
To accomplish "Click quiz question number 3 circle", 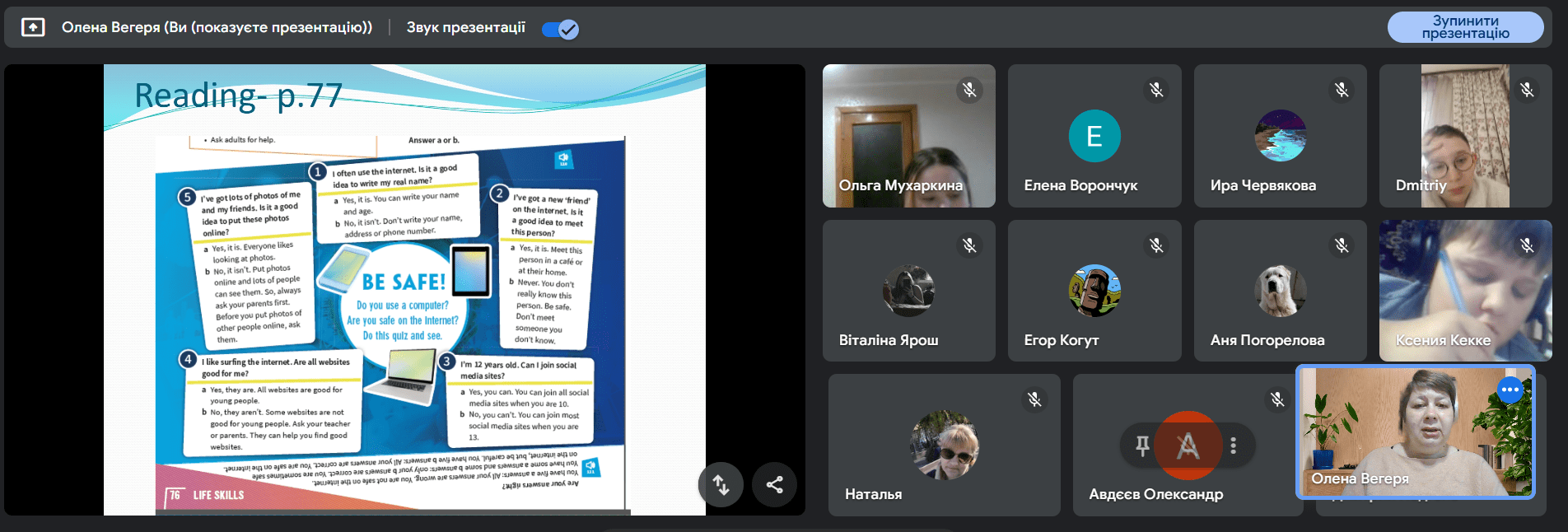I will pos(446,361).
